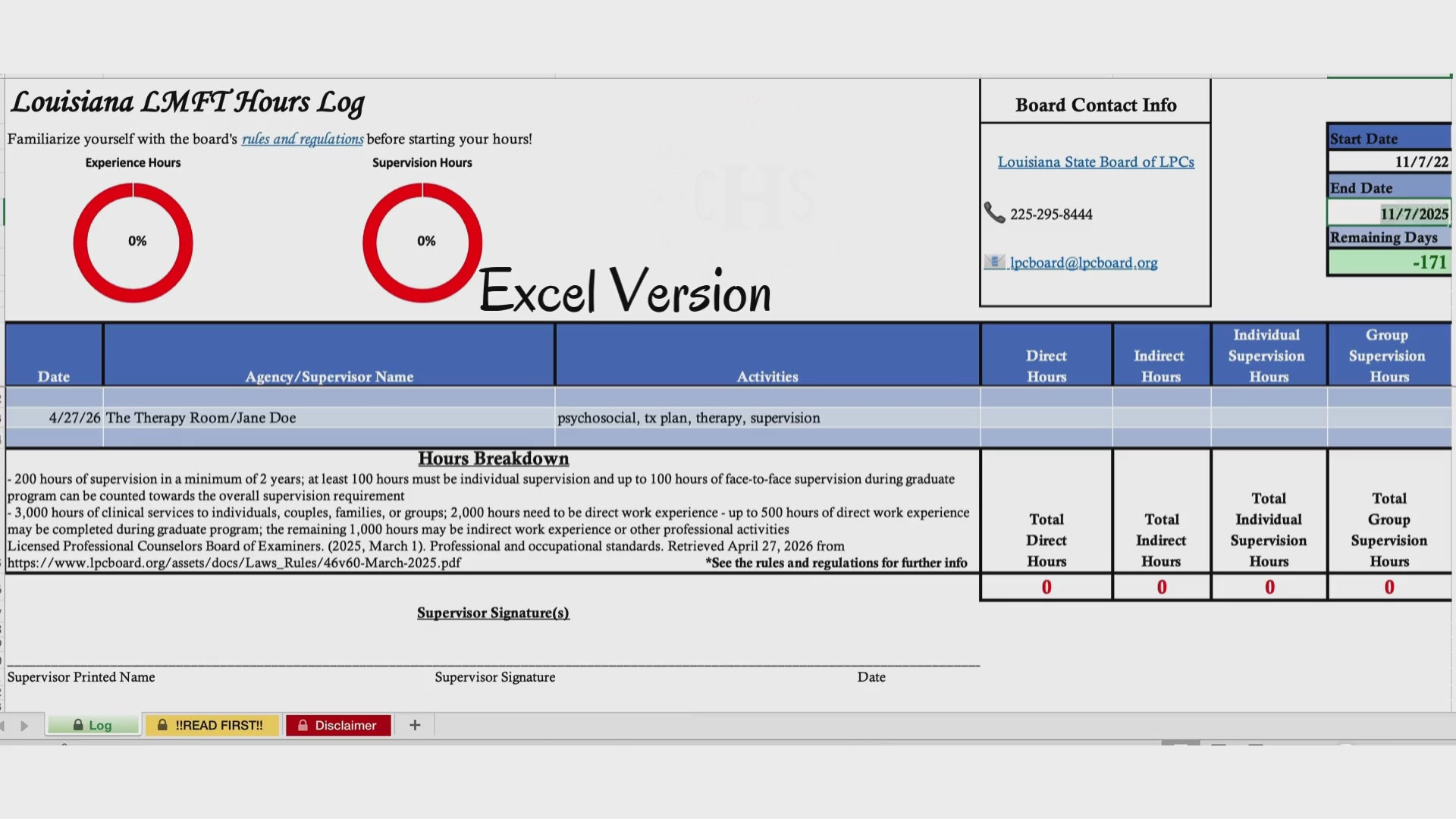Click the lpcboard@lpcboard.org email link
The width and height of the screenshot is (1456, 819).
(1084, 262)
